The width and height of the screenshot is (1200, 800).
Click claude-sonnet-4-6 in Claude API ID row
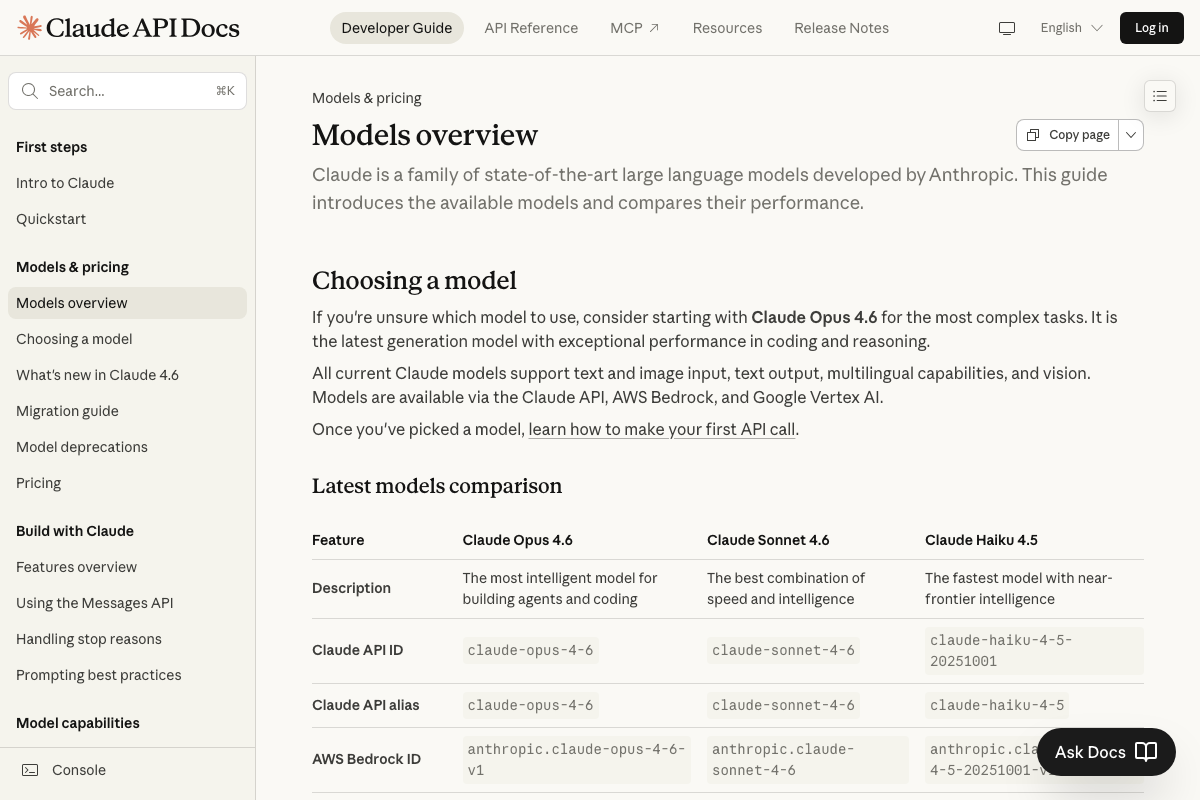783,650
